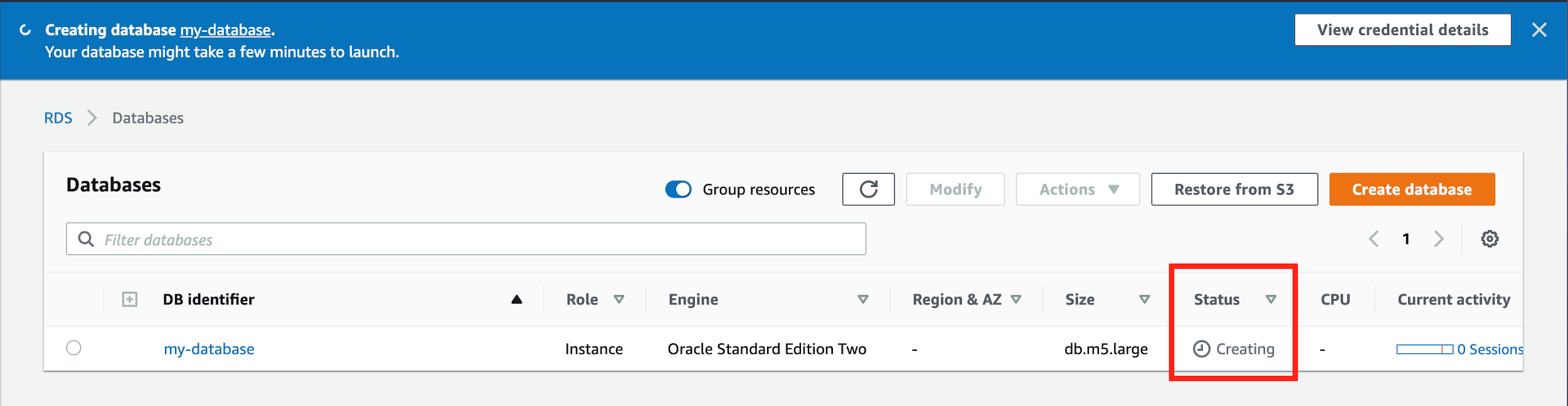Open the my-database link in the banner
Image resolution: width=1568 pixels, height=406 pixels.
coord(226,30)
